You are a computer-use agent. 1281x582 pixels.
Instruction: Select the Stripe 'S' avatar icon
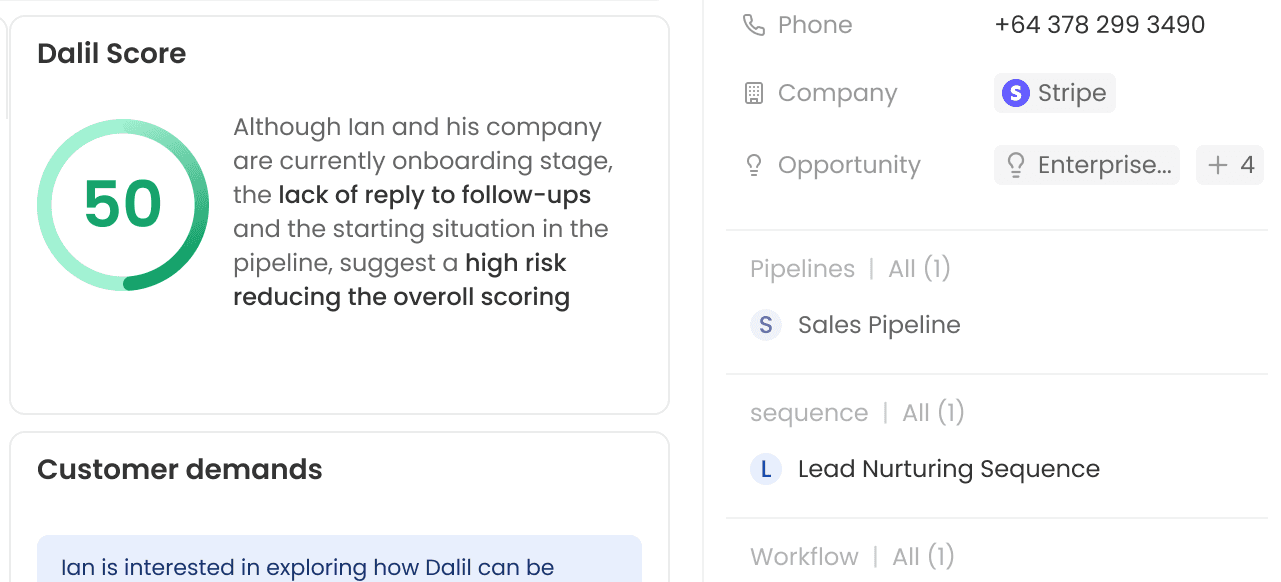point(1015,92)
